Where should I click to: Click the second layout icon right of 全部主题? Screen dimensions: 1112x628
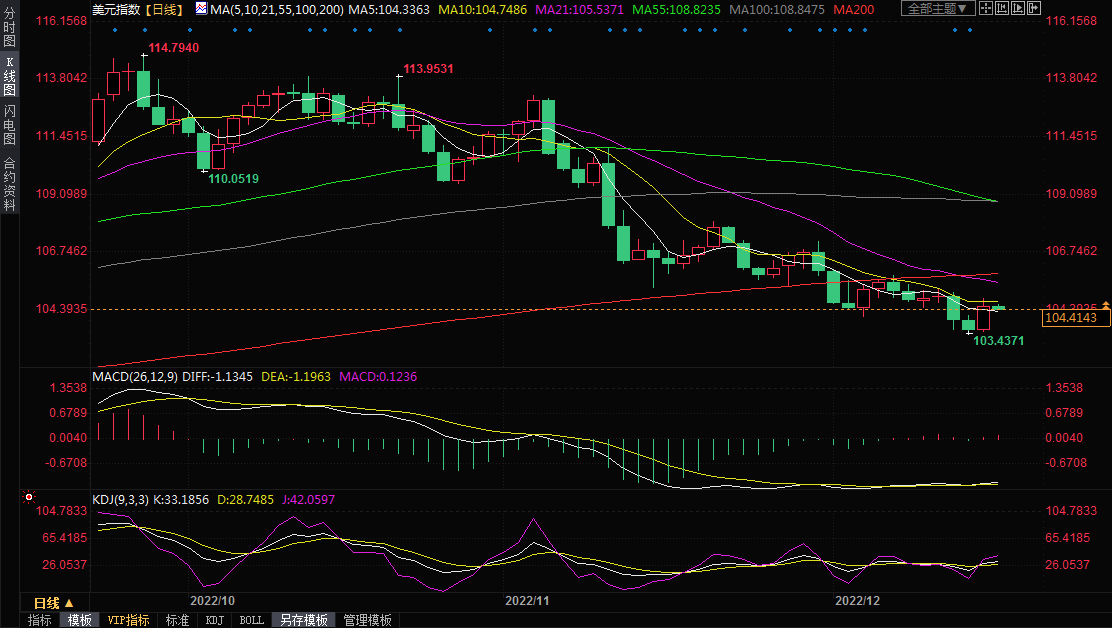pos(1002,9)
